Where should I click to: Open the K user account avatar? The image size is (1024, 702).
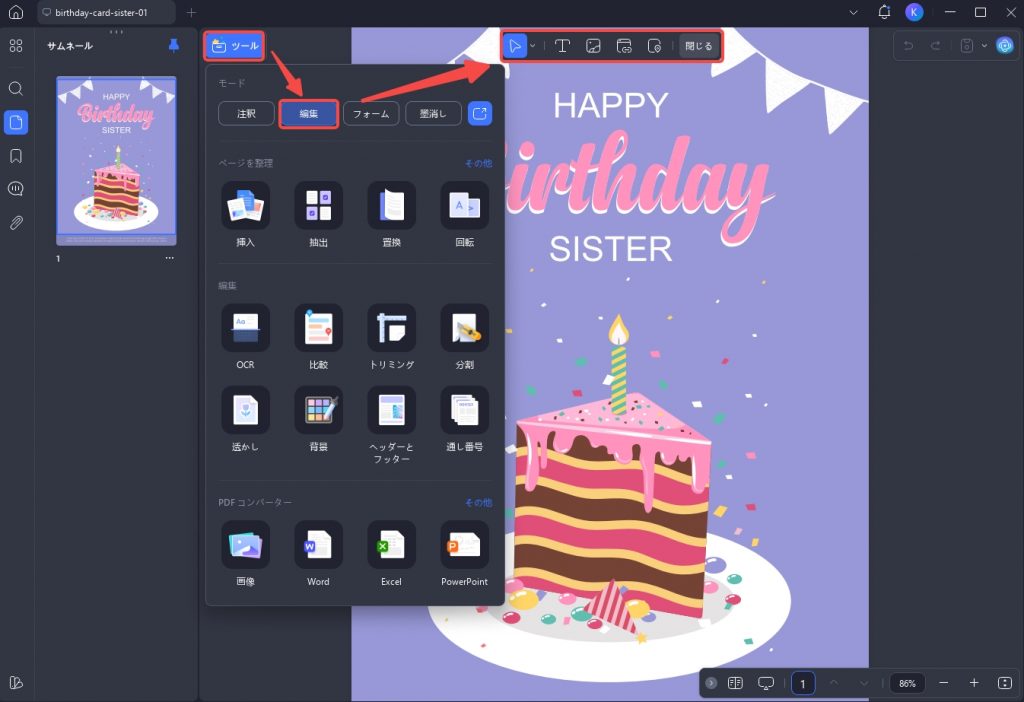[x=914, y=12]
